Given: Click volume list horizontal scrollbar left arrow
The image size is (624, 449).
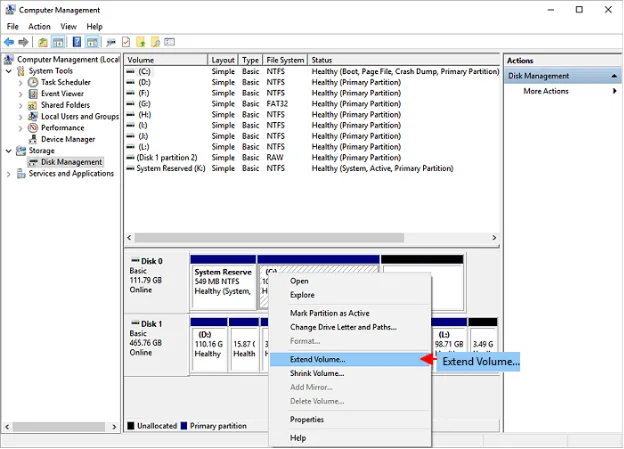Looking at the screenshot, I should click(129, 238).
